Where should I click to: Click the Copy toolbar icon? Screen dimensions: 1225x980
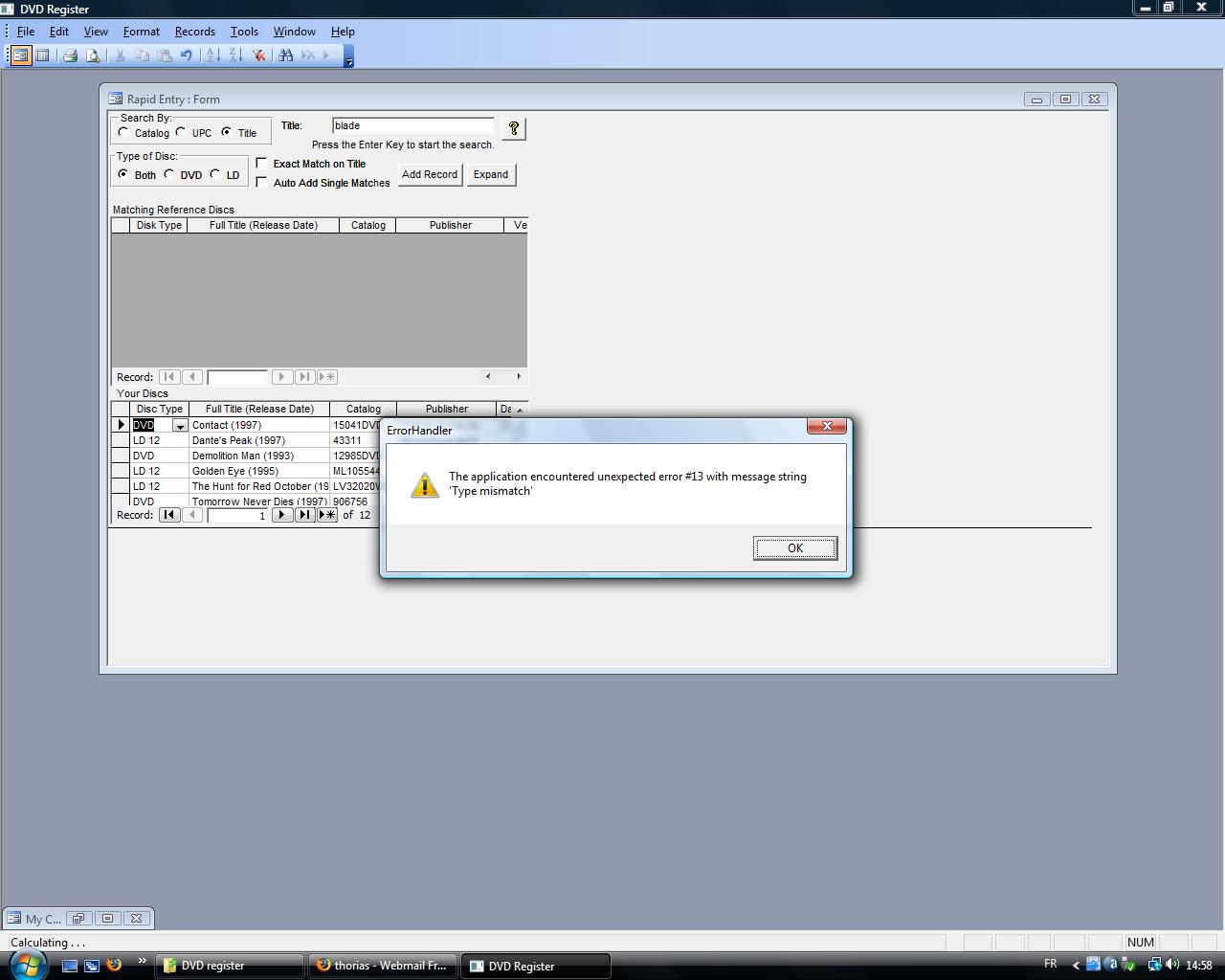click(142, 56)
